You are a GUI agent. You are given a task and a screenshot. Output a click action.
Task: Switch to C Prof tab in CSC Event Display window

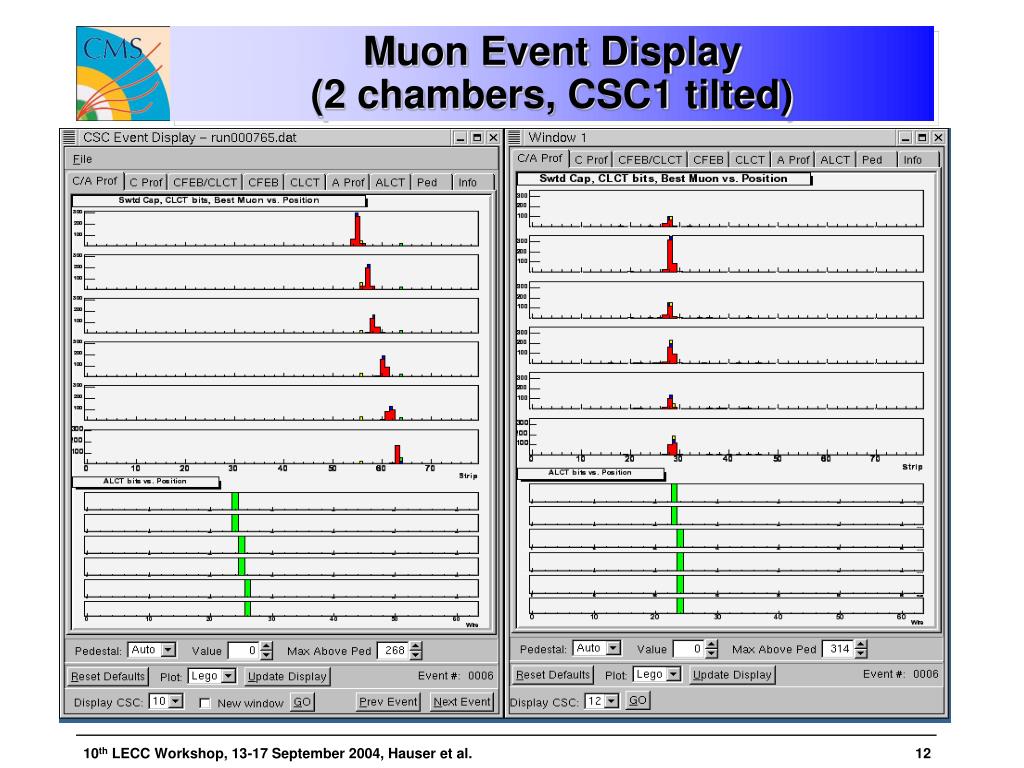tap(146, 182)
